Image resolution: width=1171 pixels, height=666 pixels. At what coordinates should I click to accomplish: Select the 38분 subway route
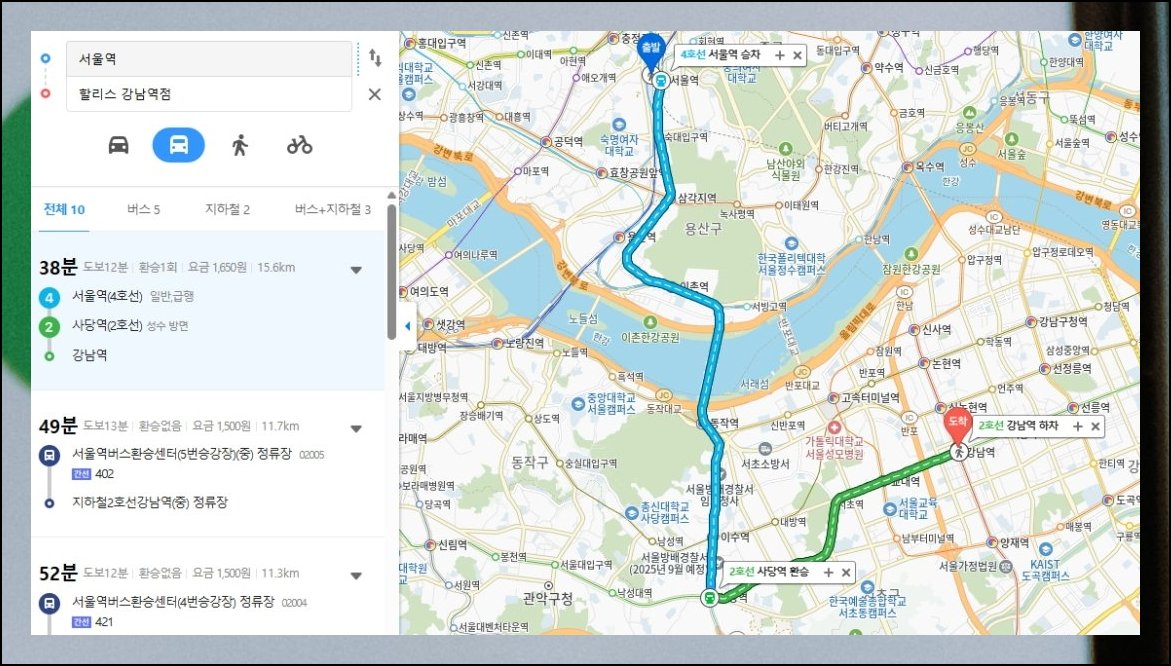(208, 310)
